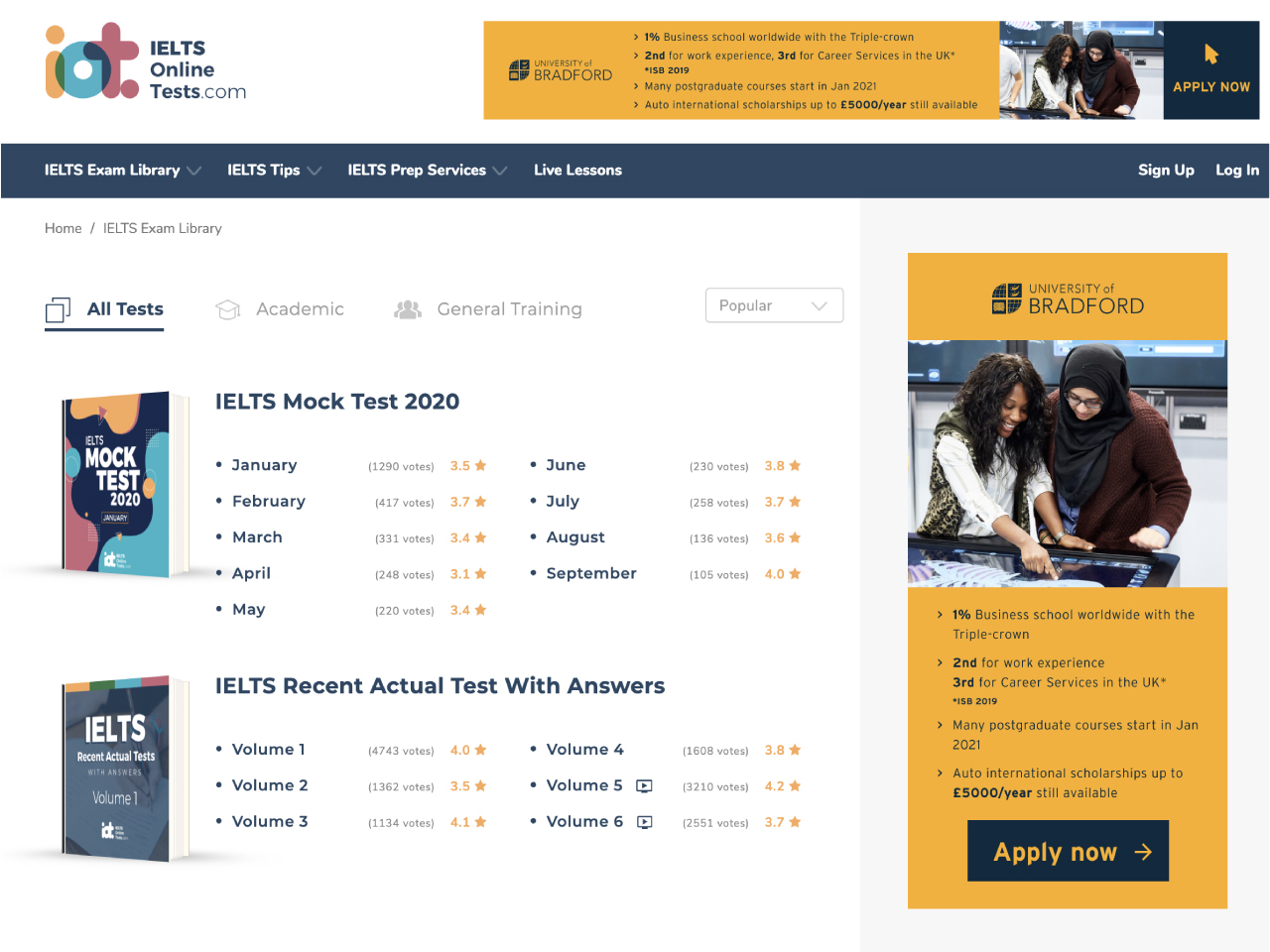Open the May mock test

(248, 610)
